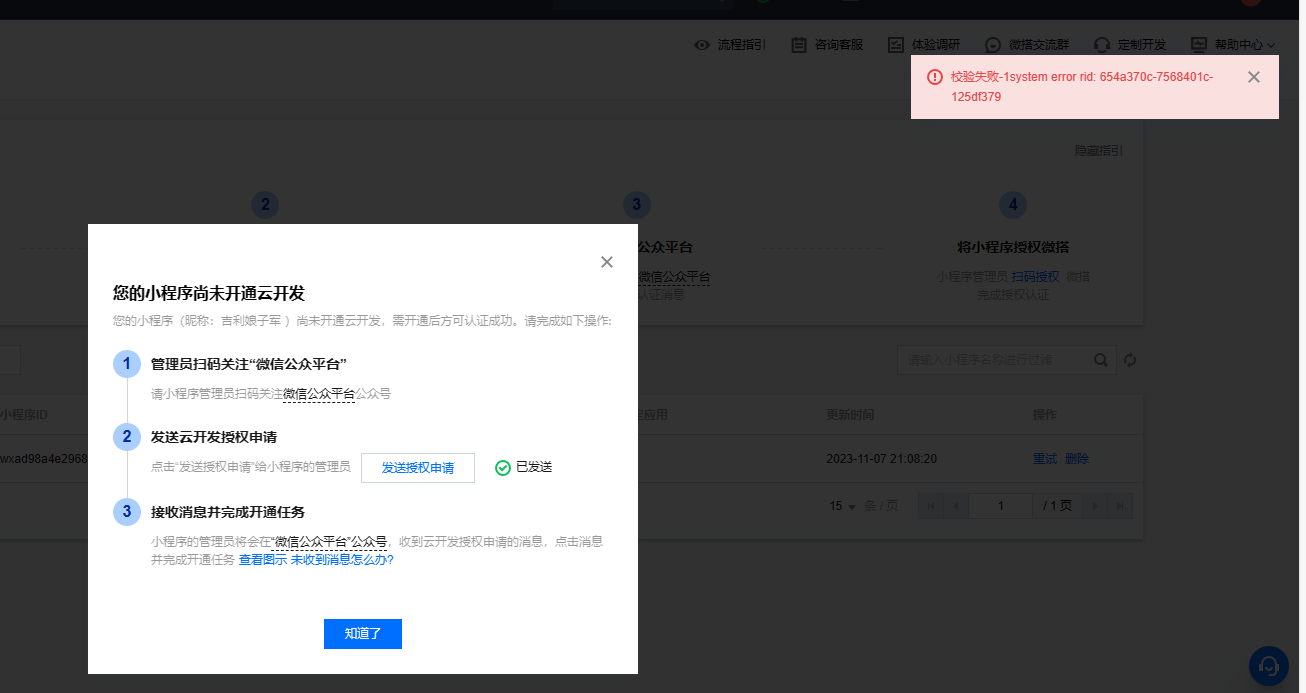
Task: Open the 查看图示 link
Action: pos(263,560)
